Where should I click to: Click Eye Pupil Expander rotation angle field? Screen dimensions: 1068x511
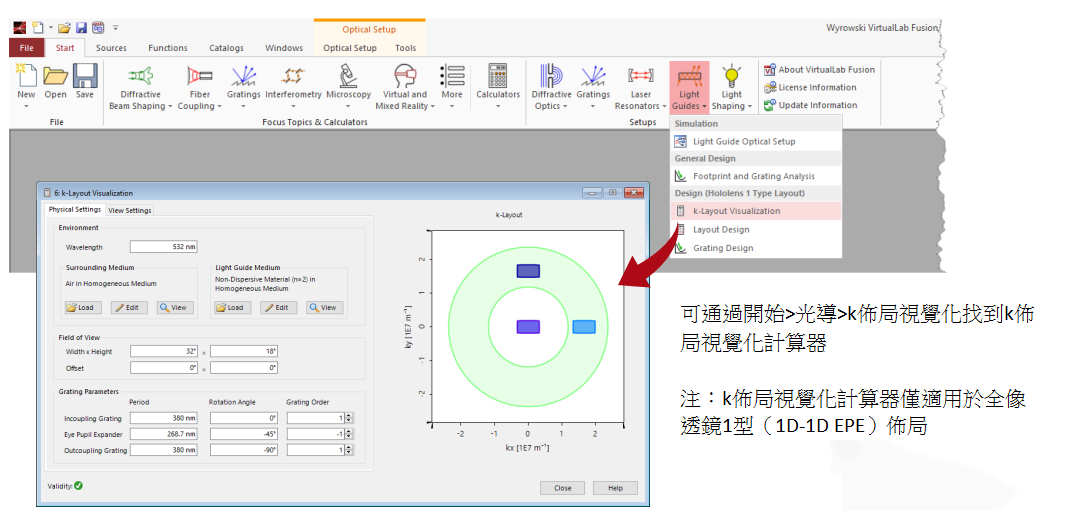pos(244,434)
